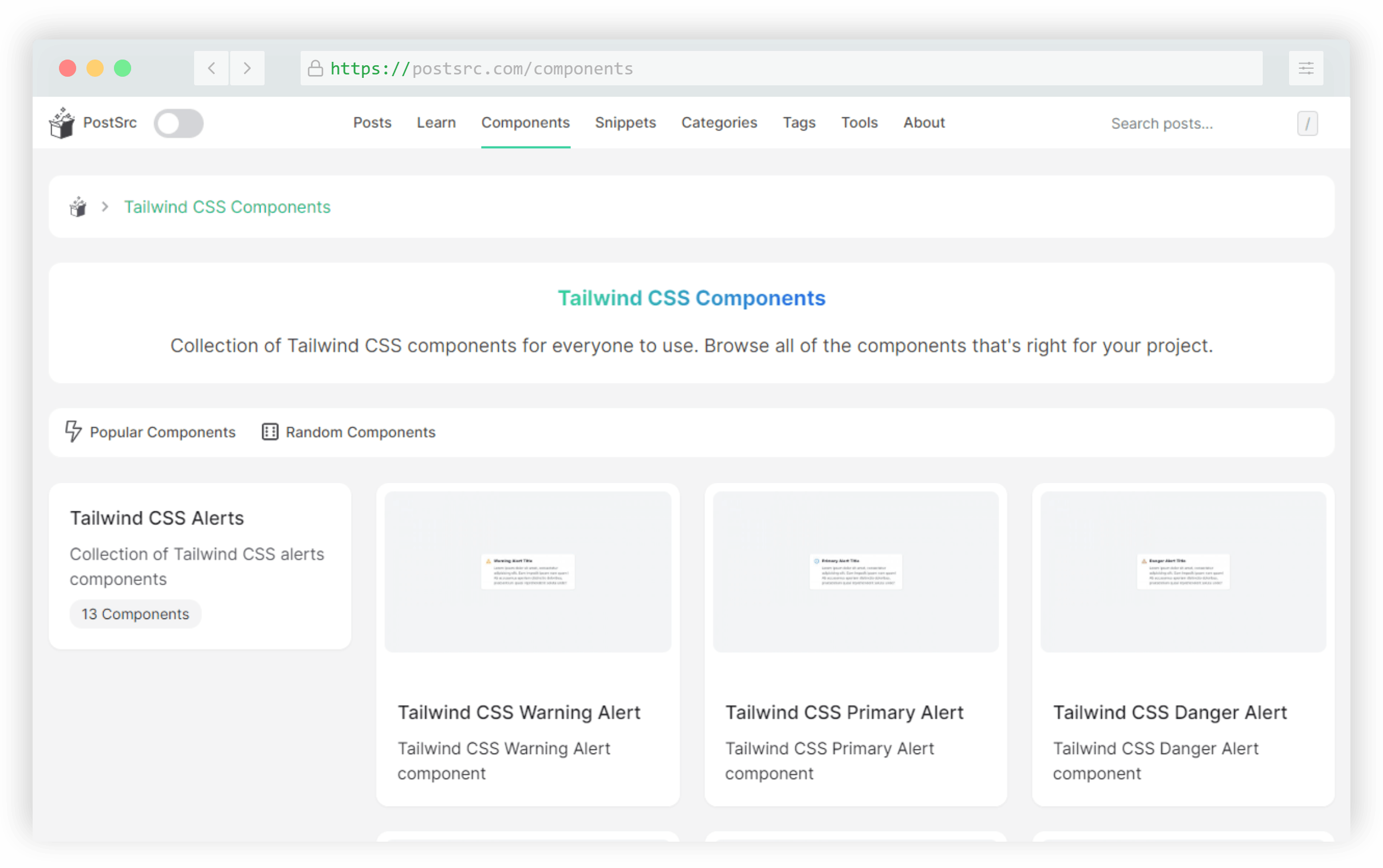Open the Snippets section
The width and height of the screenshot is (1383, 868).
tap(625, 123)
